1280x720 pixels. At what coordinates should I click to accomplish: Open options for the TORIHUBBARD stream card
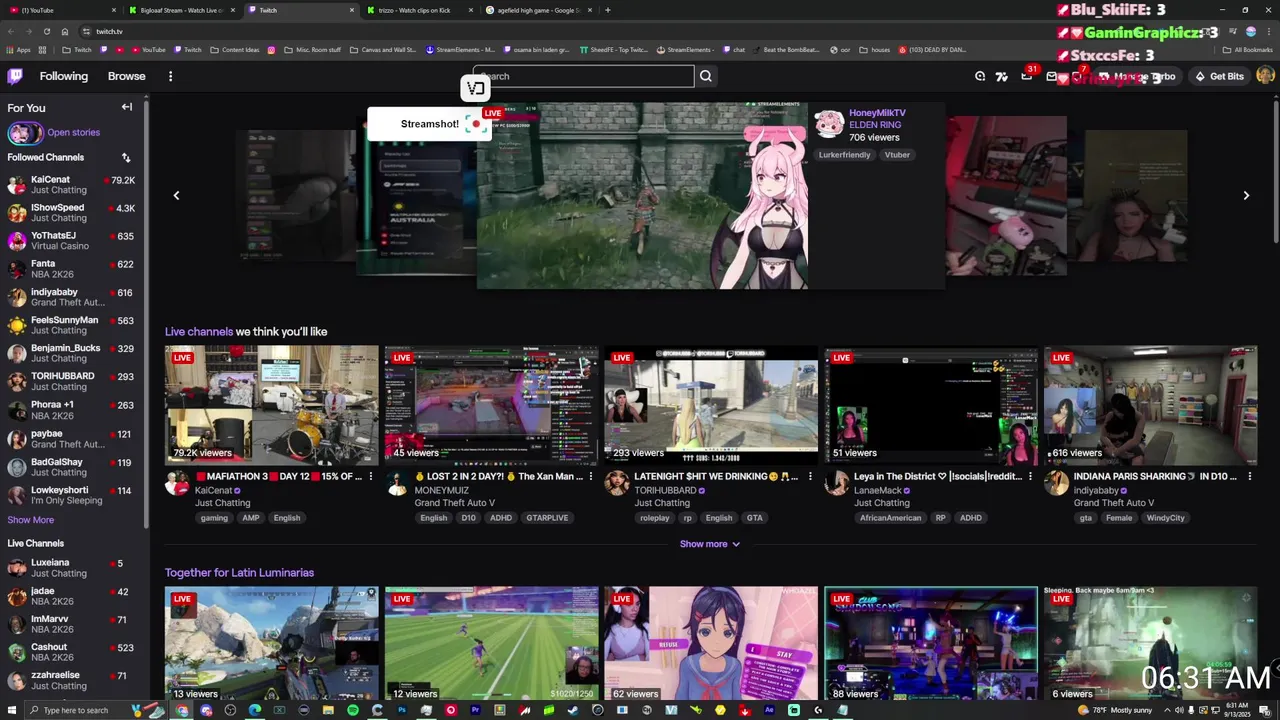click(811, 477)
